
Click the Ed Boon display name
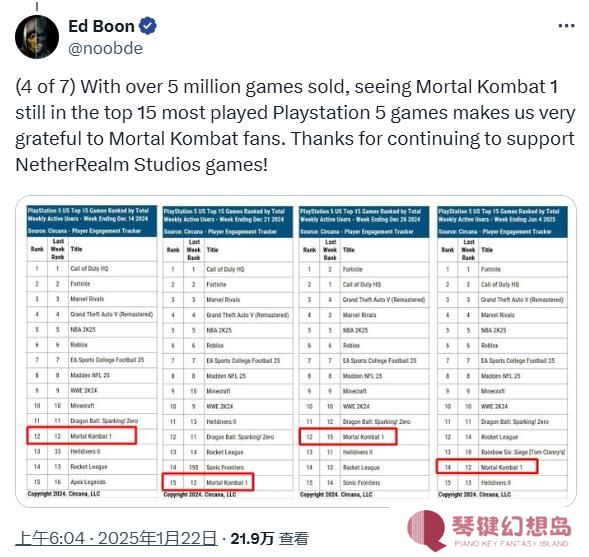point(101,26)
